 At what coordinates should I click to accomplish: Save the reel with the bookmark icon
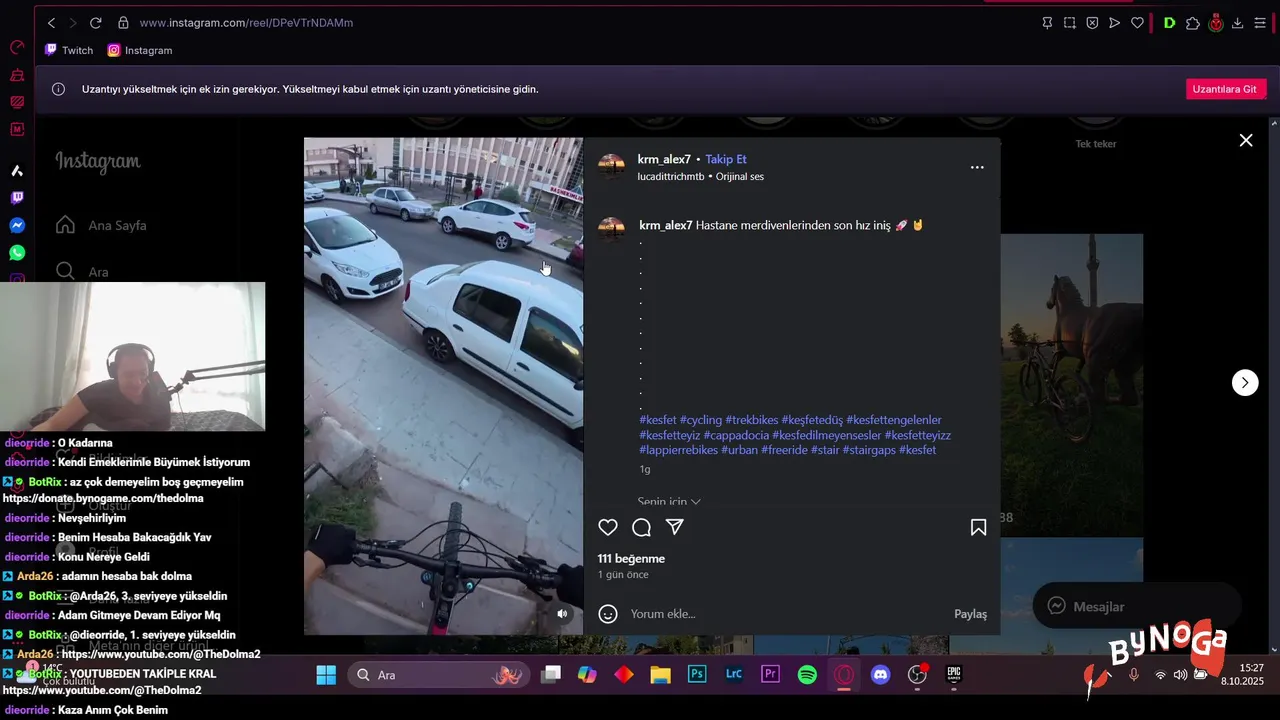point(978,527)
